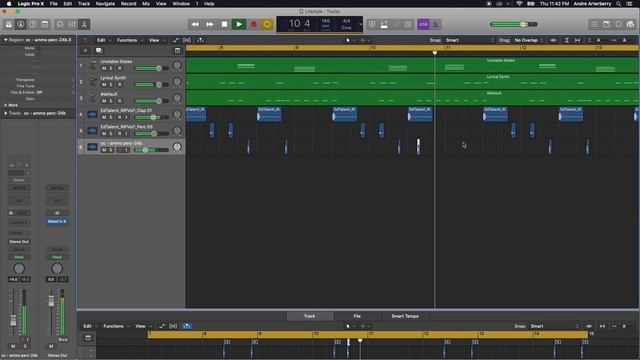Open the Note Pads button
The width and height of the screenshot is (640, 360).
[607, 24]
